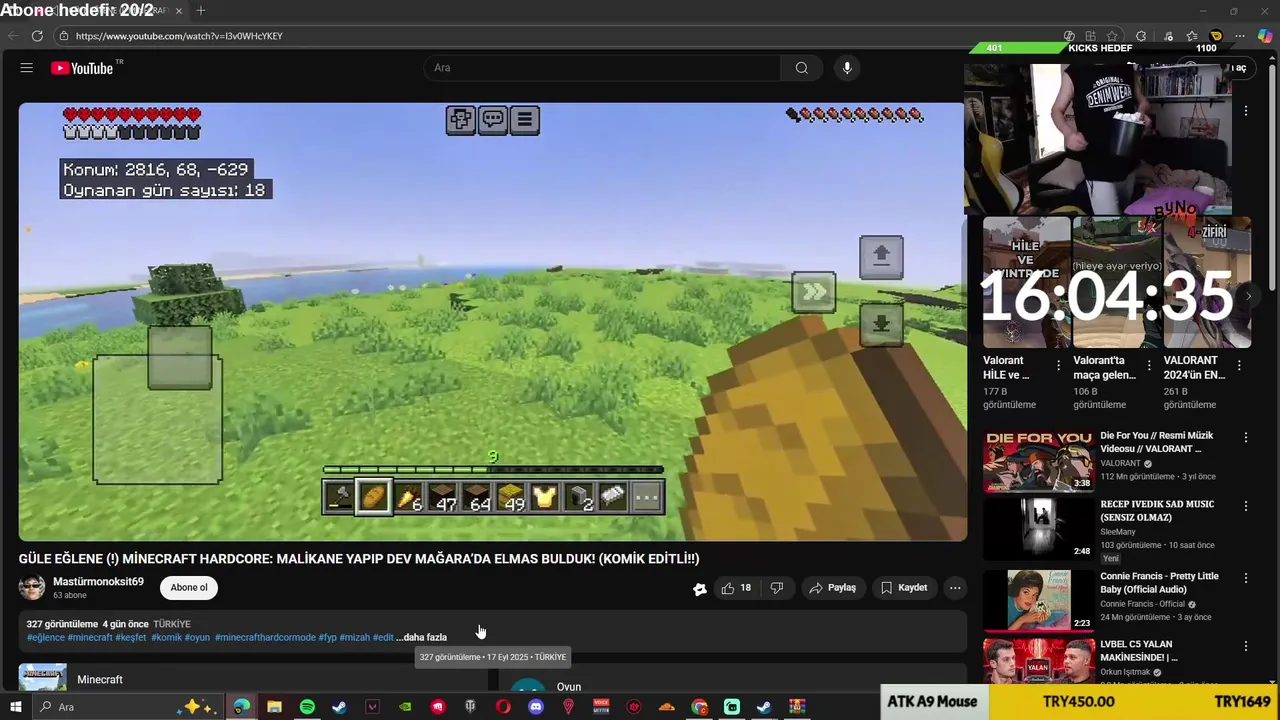Open the #minecraft hashtag link

pos(90,637)
